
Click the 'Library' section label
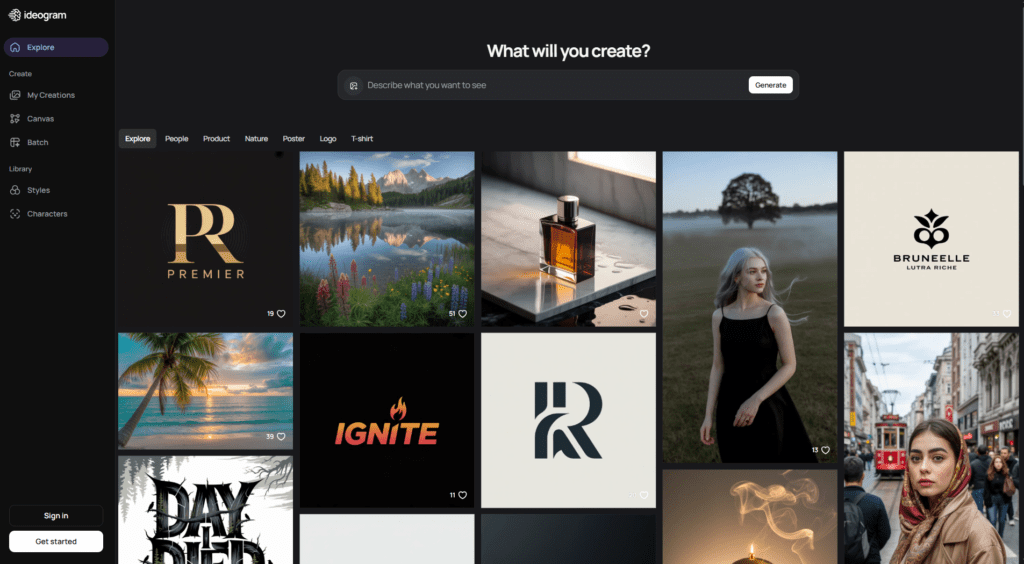tap(20, 169)
